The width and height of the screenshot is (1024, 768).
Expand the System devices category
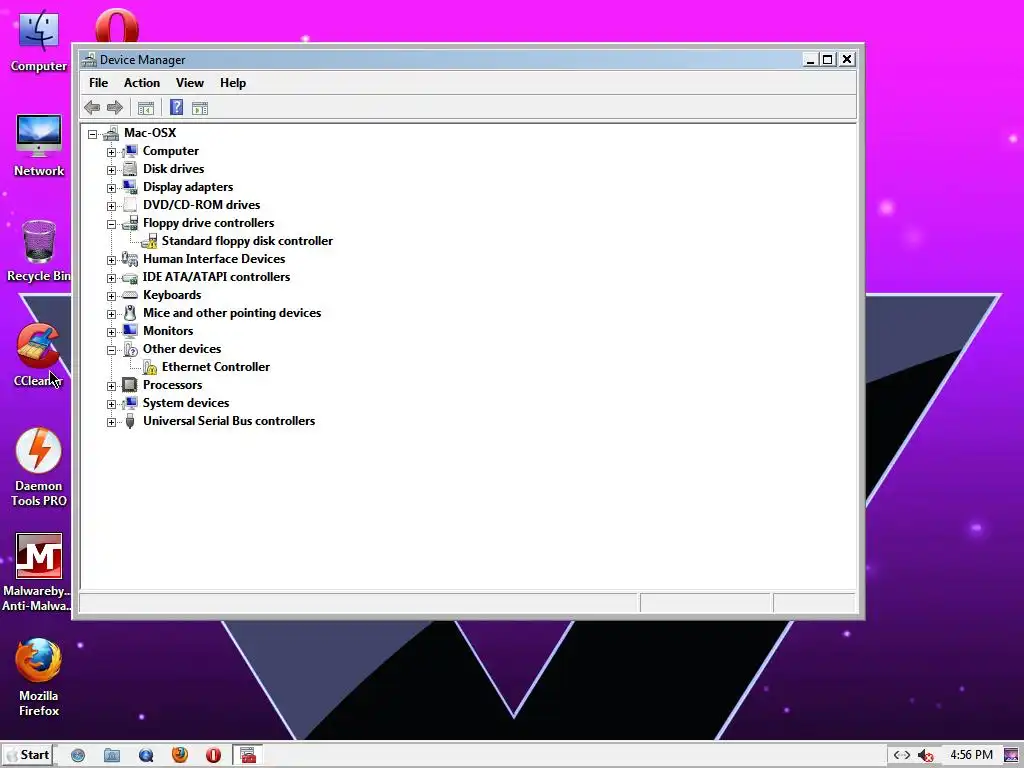coord(112,404)
